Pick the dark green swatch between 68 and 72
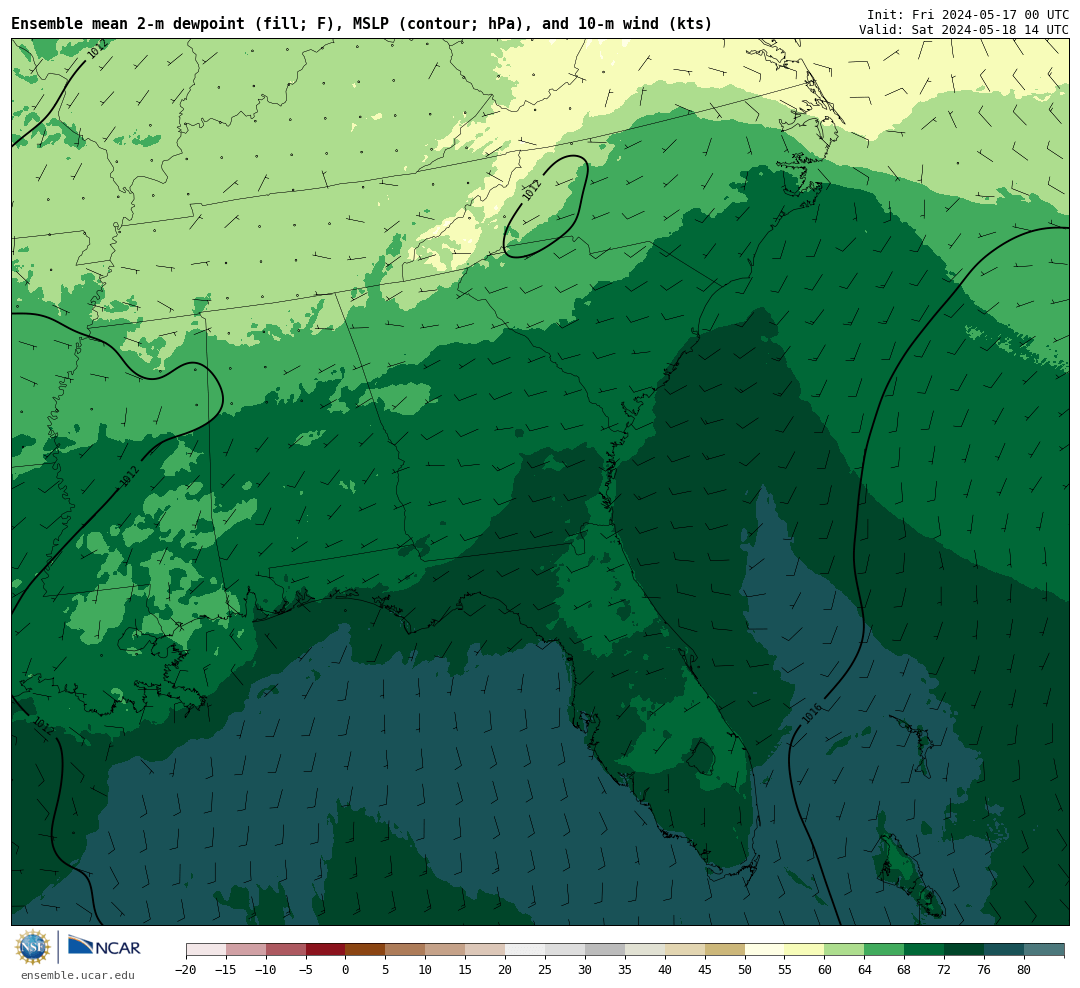Image resolution: width=1080 pixels, height=988 pixels. [925, 950]
